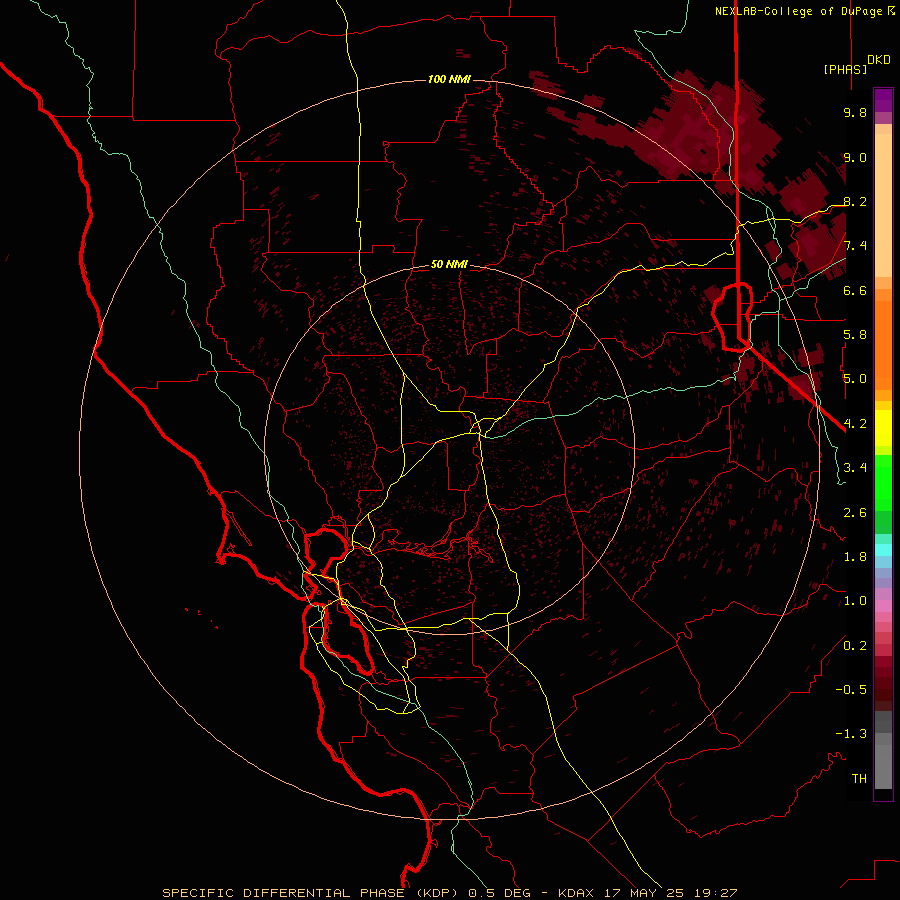
Task: Select the 4.2 legend value
Action: [855, 424]
